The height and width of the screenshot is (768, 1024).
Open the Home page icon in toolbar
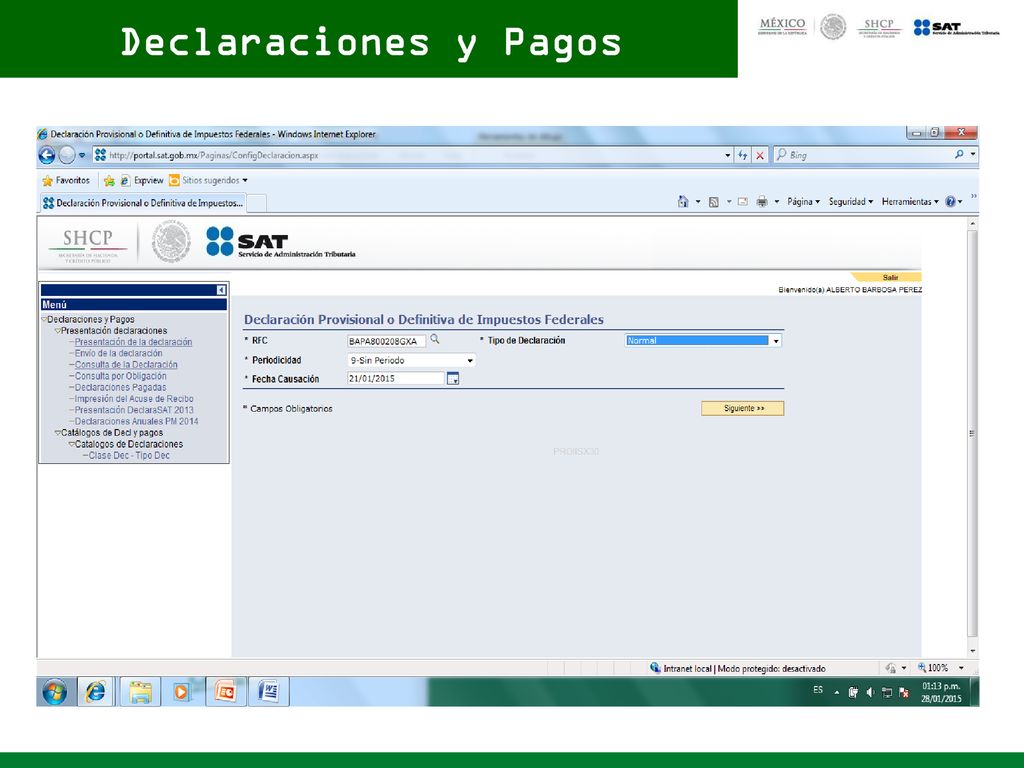683,202
